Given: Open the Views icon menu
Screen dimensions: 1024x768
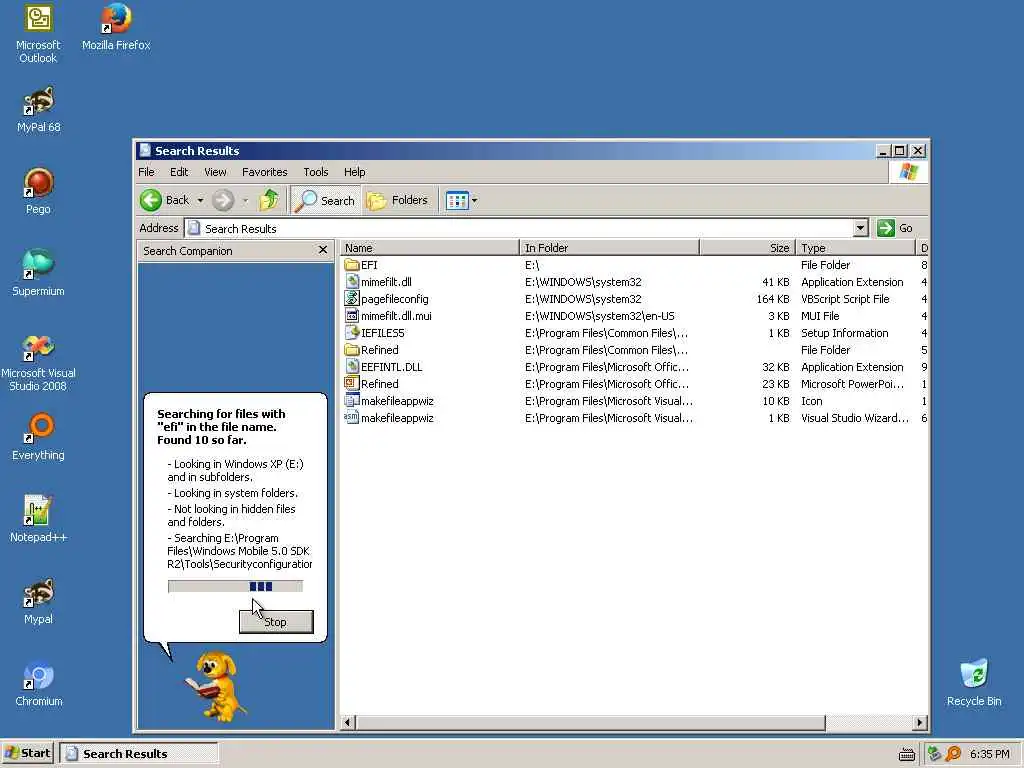Looking at the screenshot, I should (x=457, y=200).
